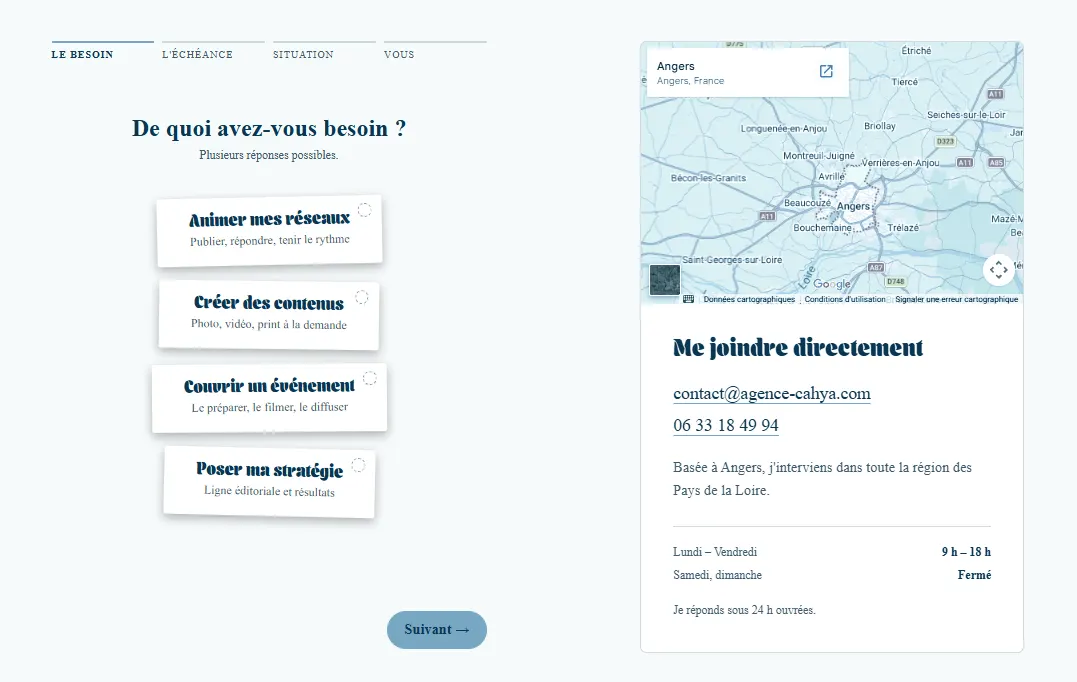Tick the 'Couvrir un événement' checkbox circle
This screenshot has height=682, width=1077.
[370, 378]
